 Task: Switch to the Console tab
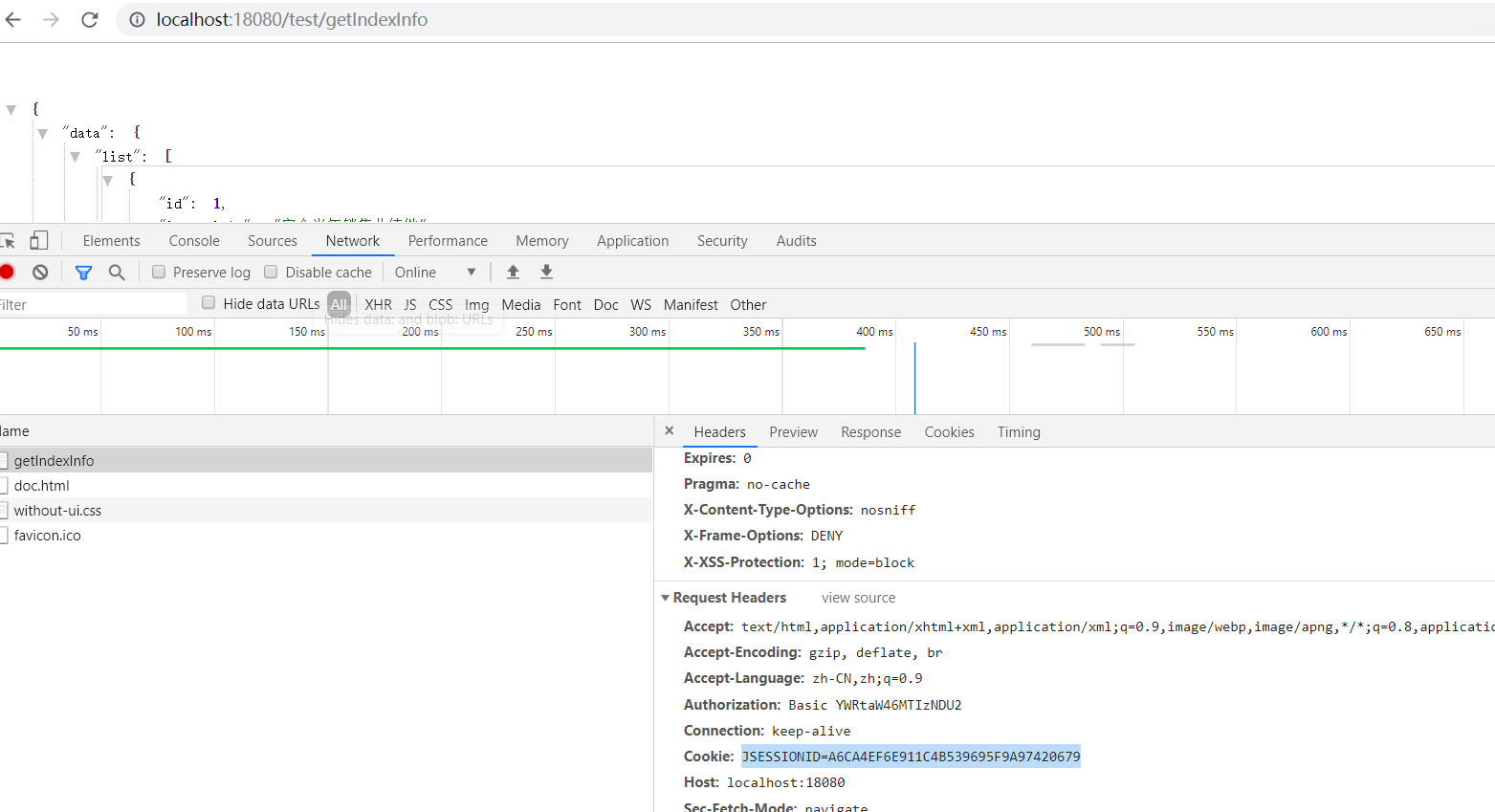pyautogui.click(x=193, y=240)
